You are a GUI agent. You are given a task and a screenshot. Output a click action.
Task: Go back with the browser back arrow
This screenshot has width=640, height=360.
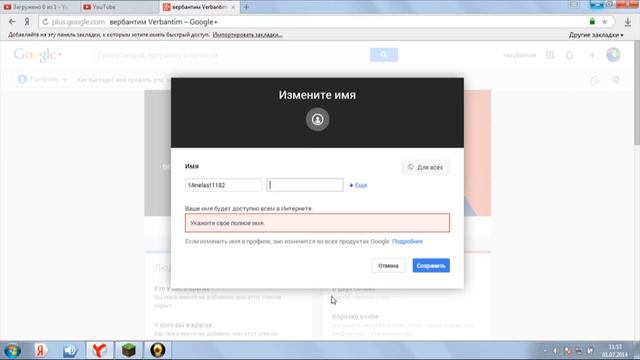click(x=12, y=22)
